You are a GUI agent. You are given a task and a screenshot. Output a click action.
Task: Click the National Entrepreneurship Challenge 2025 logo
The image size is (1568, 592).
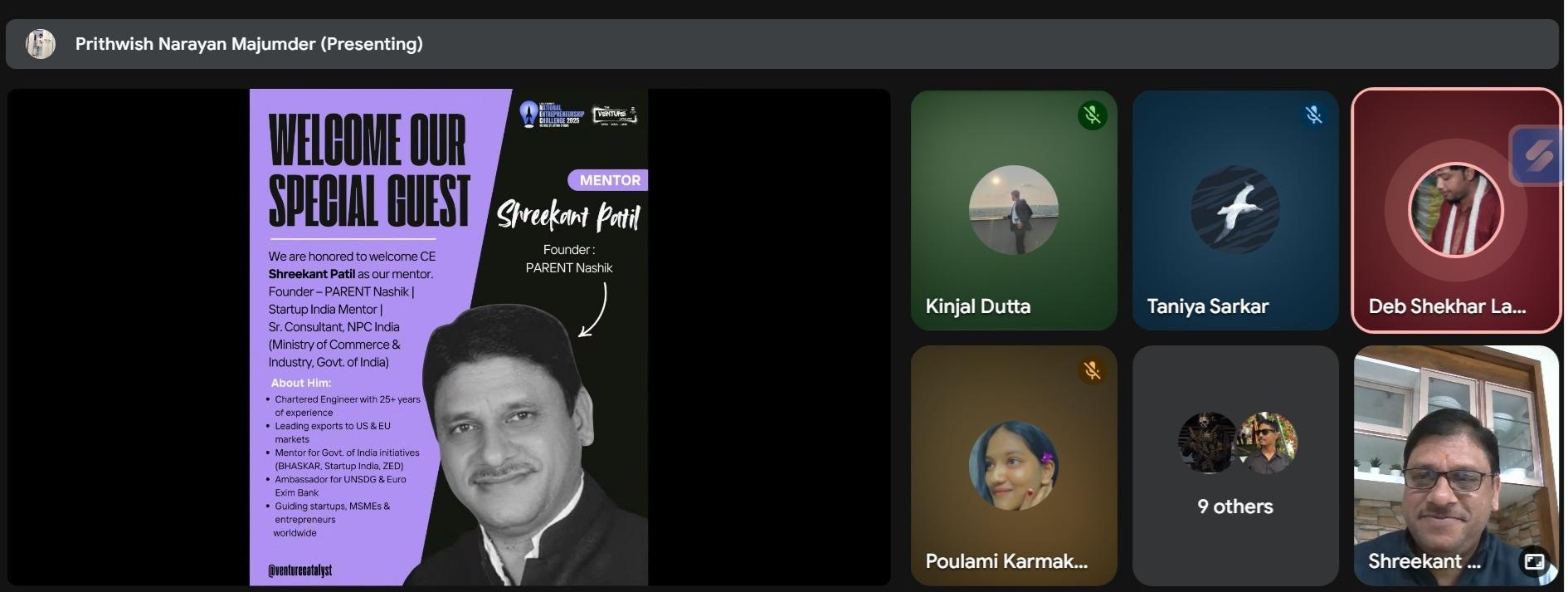pyautogui.click(x=552, y=114)
